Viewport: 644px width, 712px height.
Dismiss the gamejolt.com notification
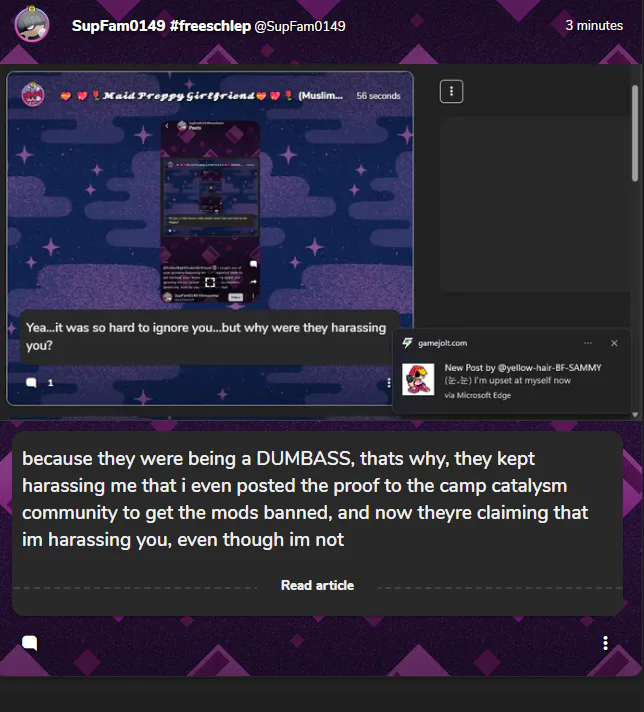click(614, 343)
